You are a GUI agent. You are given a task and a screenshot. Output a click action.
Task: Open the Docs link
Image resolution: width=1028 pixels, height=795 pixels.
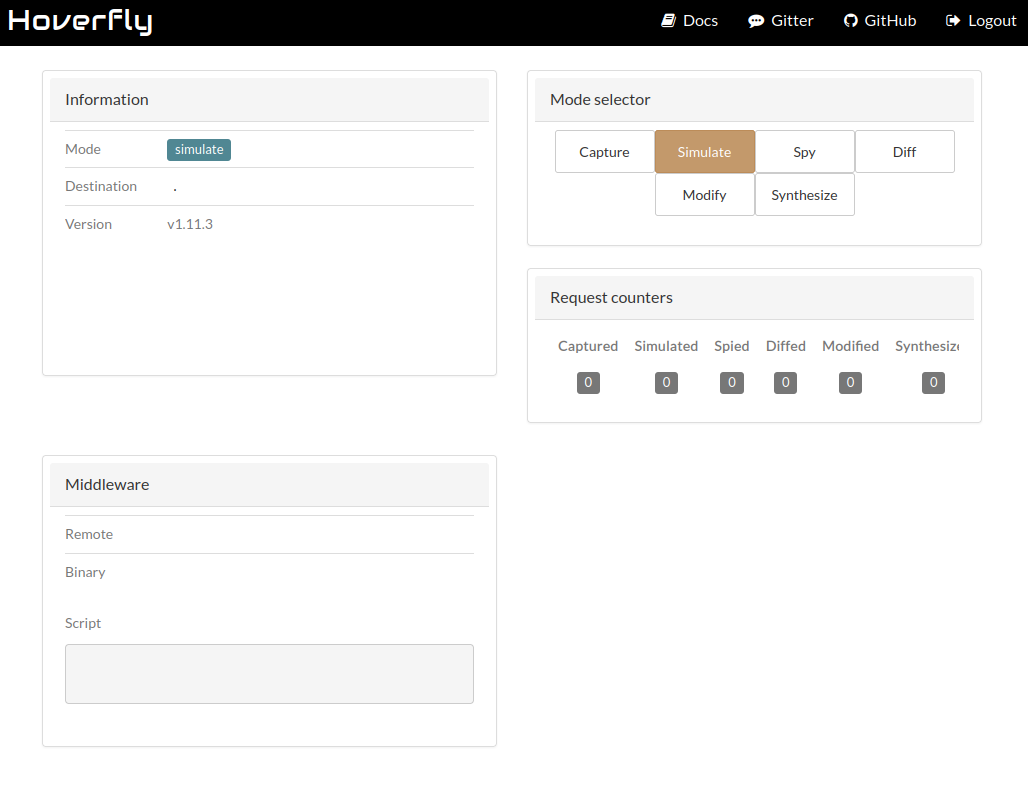(x=700, y=21)
